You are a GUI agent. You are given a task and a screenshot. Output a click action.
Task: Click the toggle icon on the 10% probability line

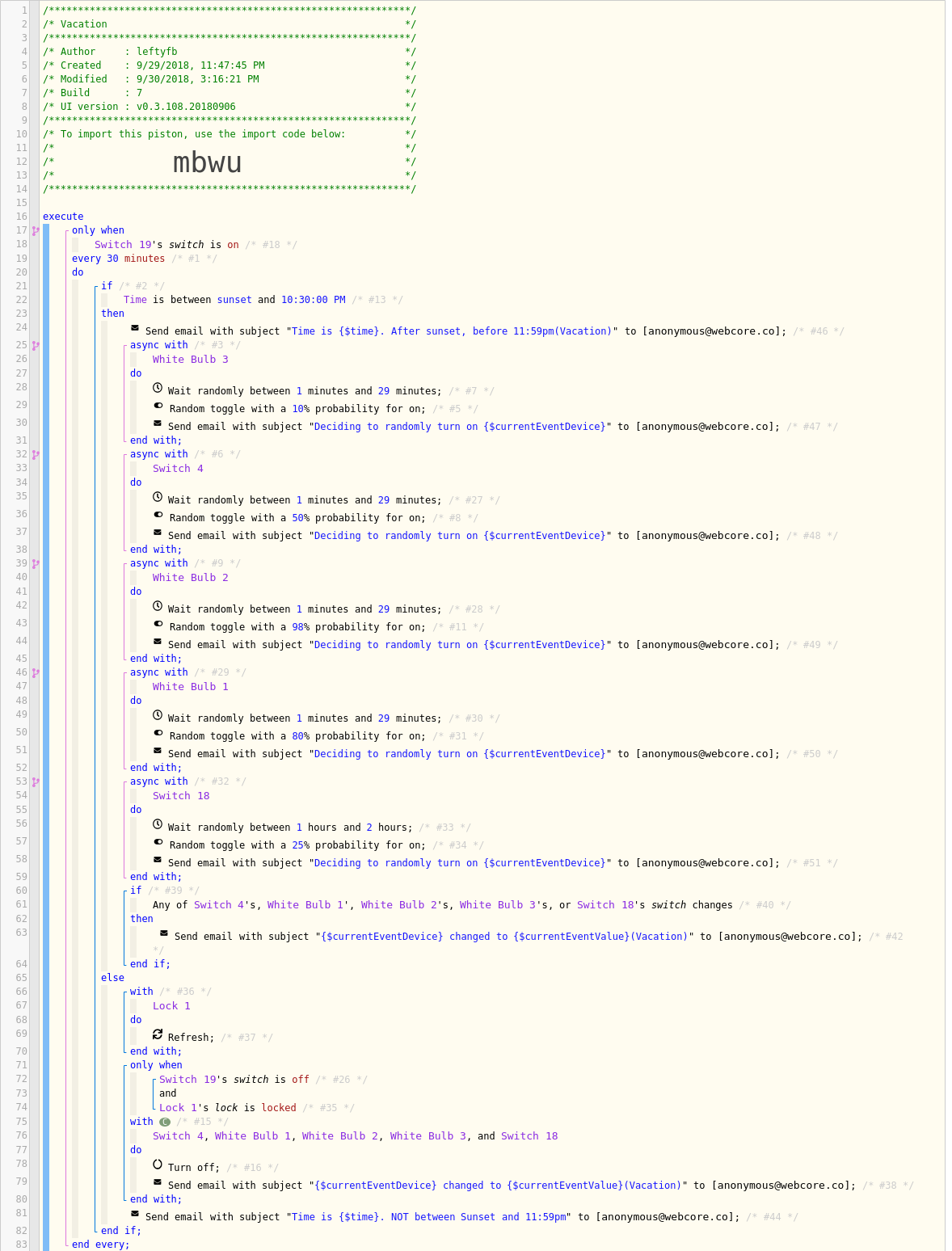click(x=158, y=406)
